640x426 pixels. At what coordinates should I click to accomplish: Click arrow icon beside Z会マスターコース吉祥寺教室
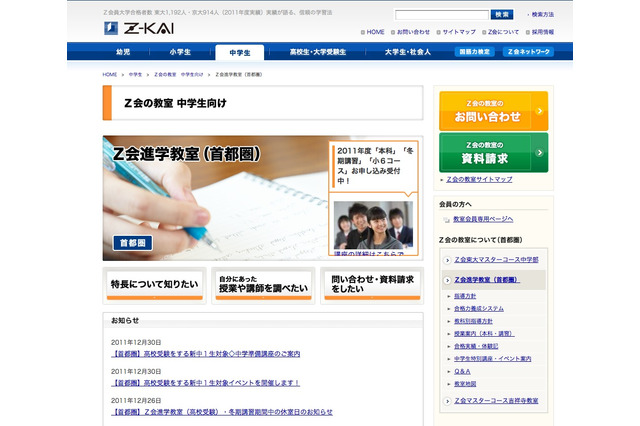tap(447, 401)
